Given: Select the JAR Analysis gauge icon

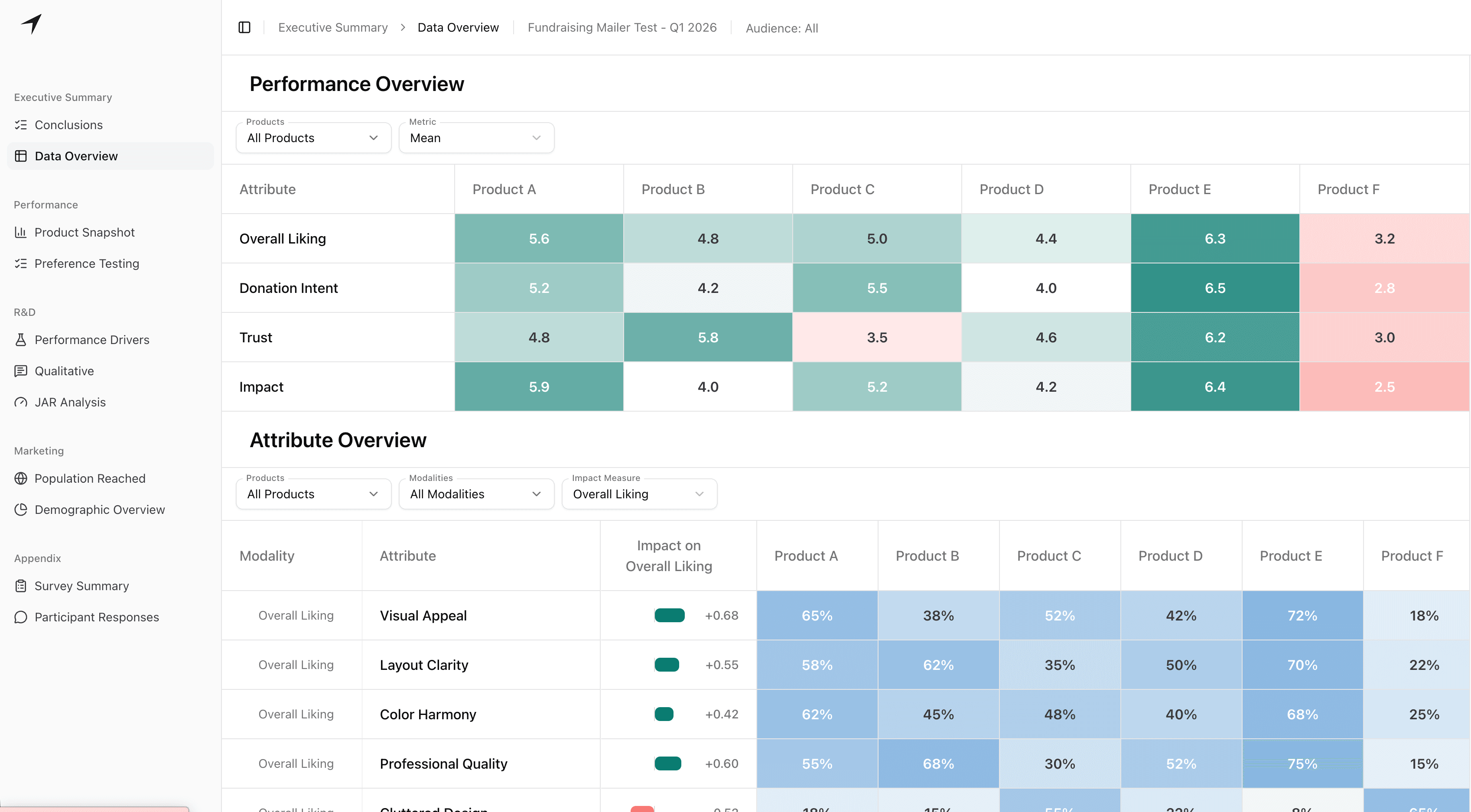Looking at the screenshot, I should click(x=21, y=402).
